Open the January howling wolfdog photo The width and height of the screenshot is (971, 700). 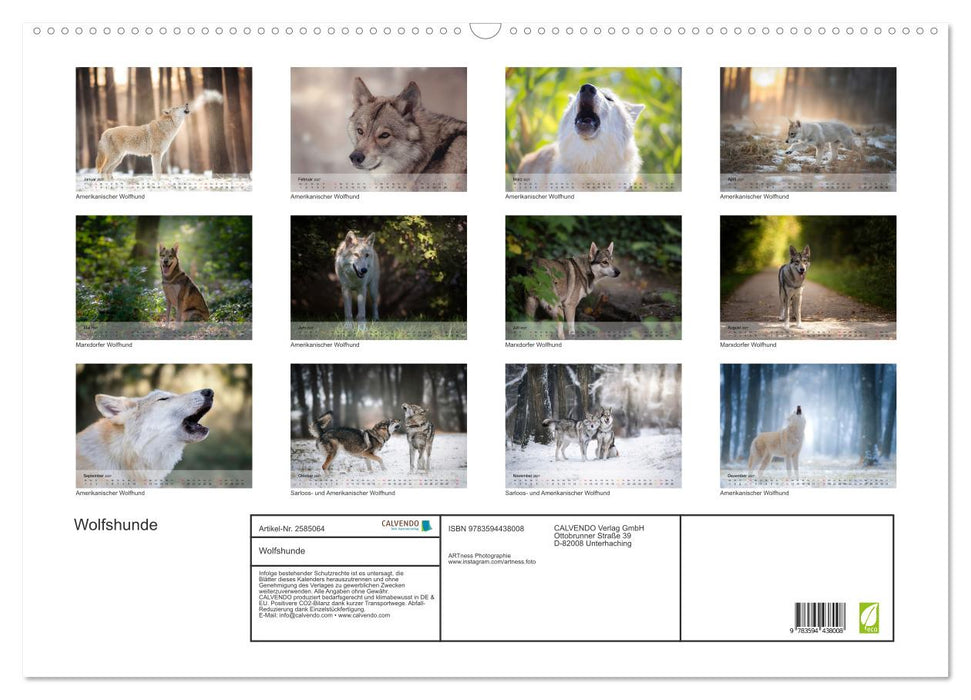(163, 129)
